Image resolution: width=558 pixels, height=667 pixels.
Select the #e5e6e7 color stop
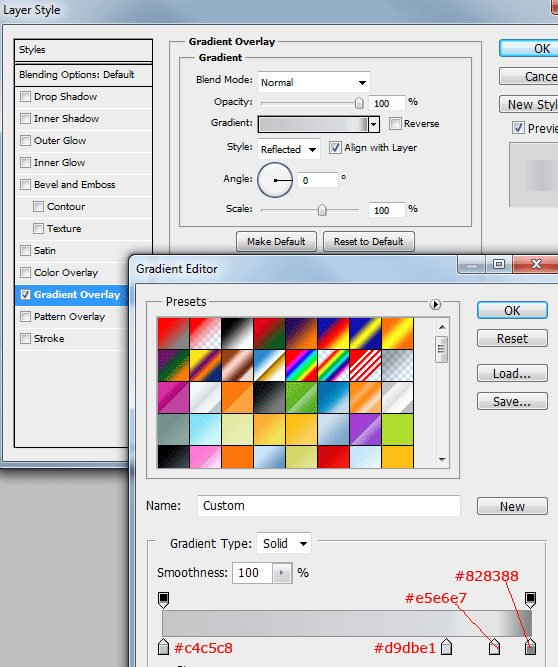(x=494, y=647)
